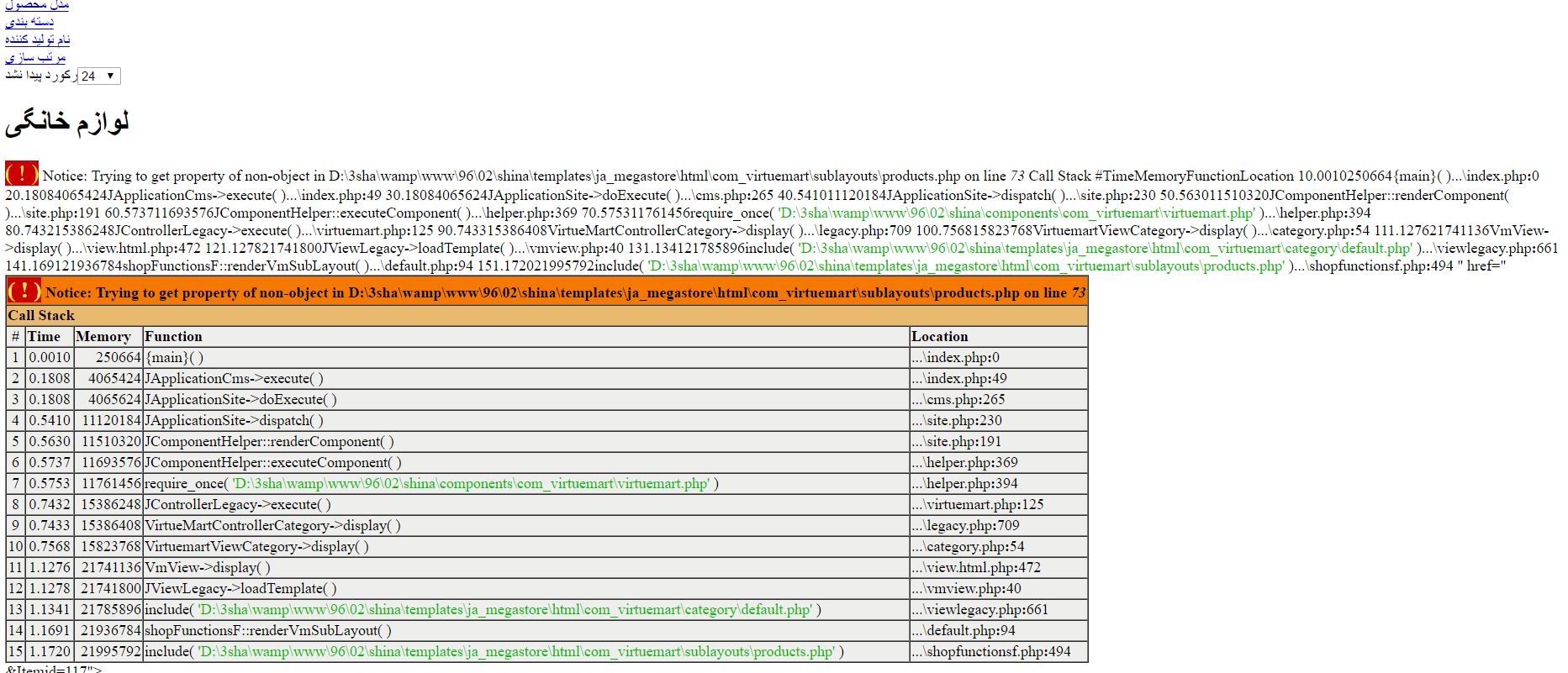1568x673 pixels.
Task: Click the ...\view.html.php:472 location cell
Action: click(x=999, y=567)
